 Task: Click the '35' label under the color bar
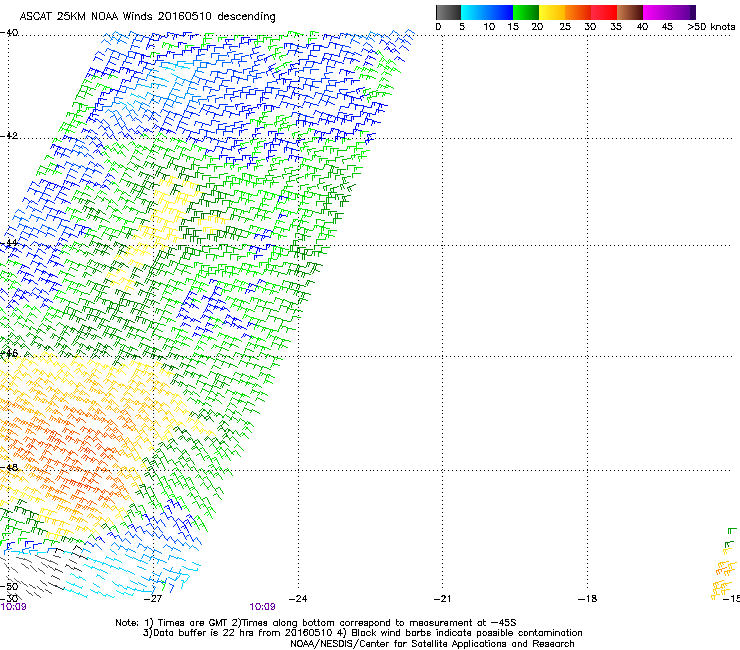pos(616,27)
